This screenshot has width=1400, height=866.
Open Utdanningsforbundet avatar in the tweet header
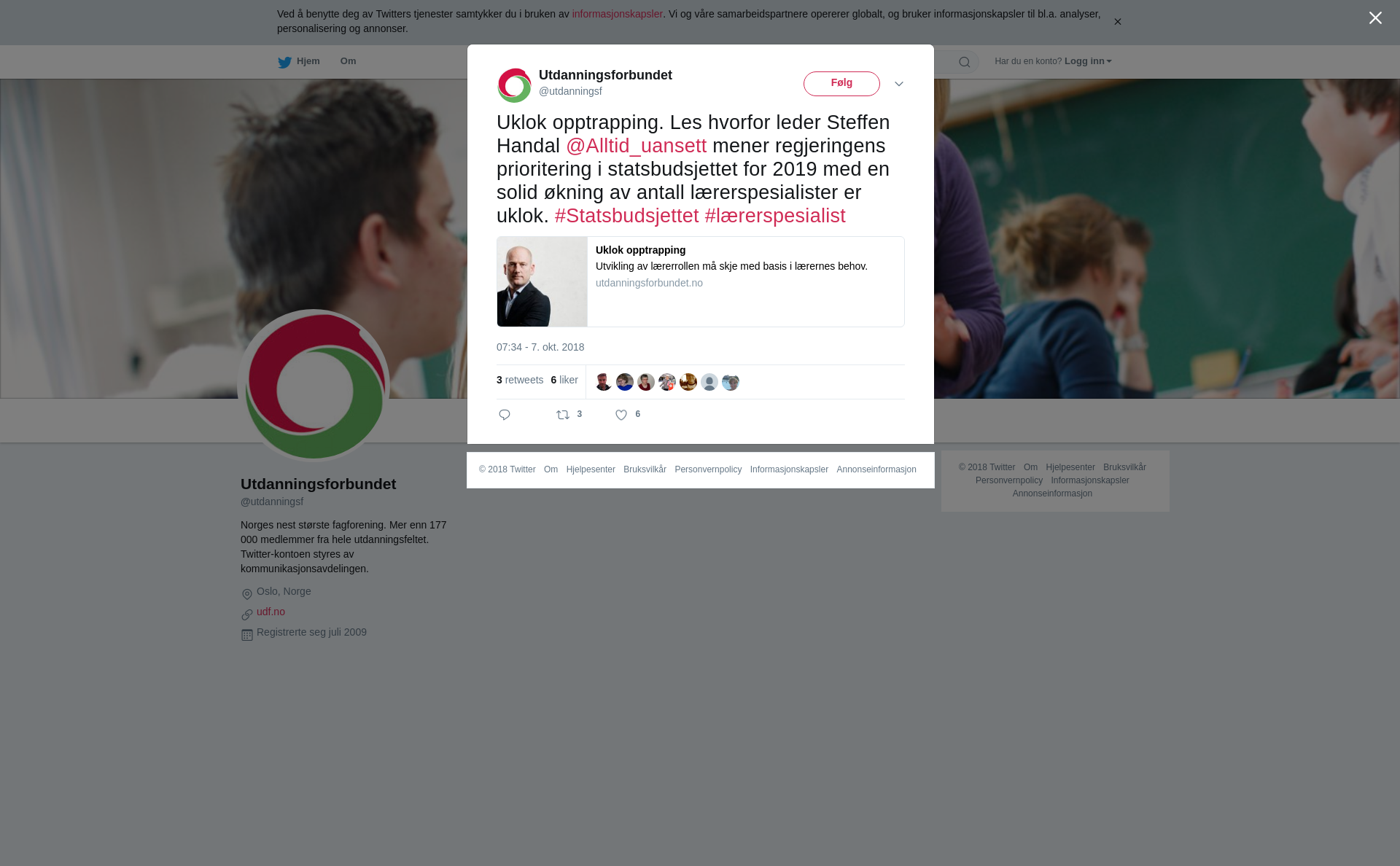click(514, 85)
